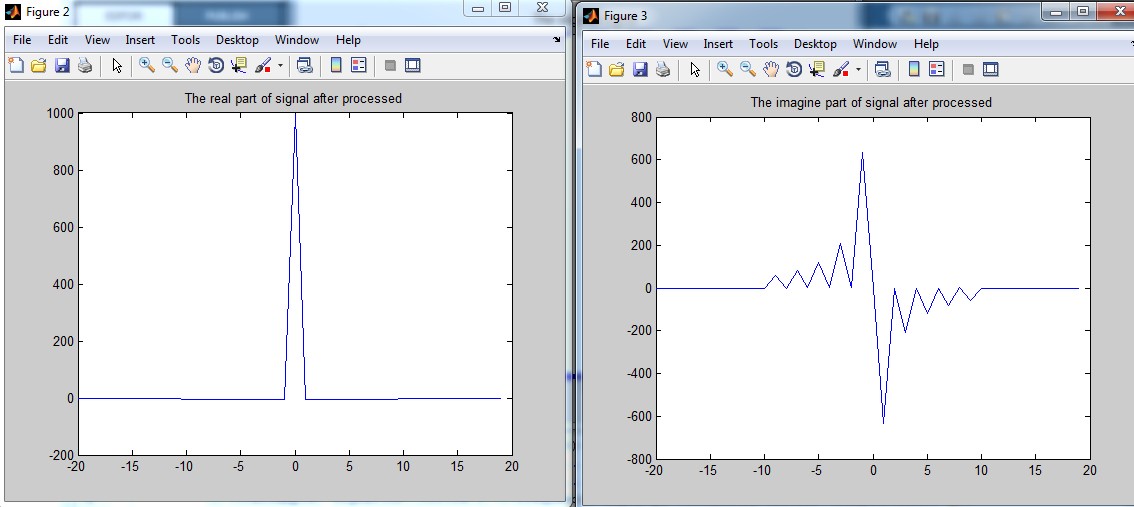
Task: Click Show Plot Tools icon in Figure 2
Action: 412,66
